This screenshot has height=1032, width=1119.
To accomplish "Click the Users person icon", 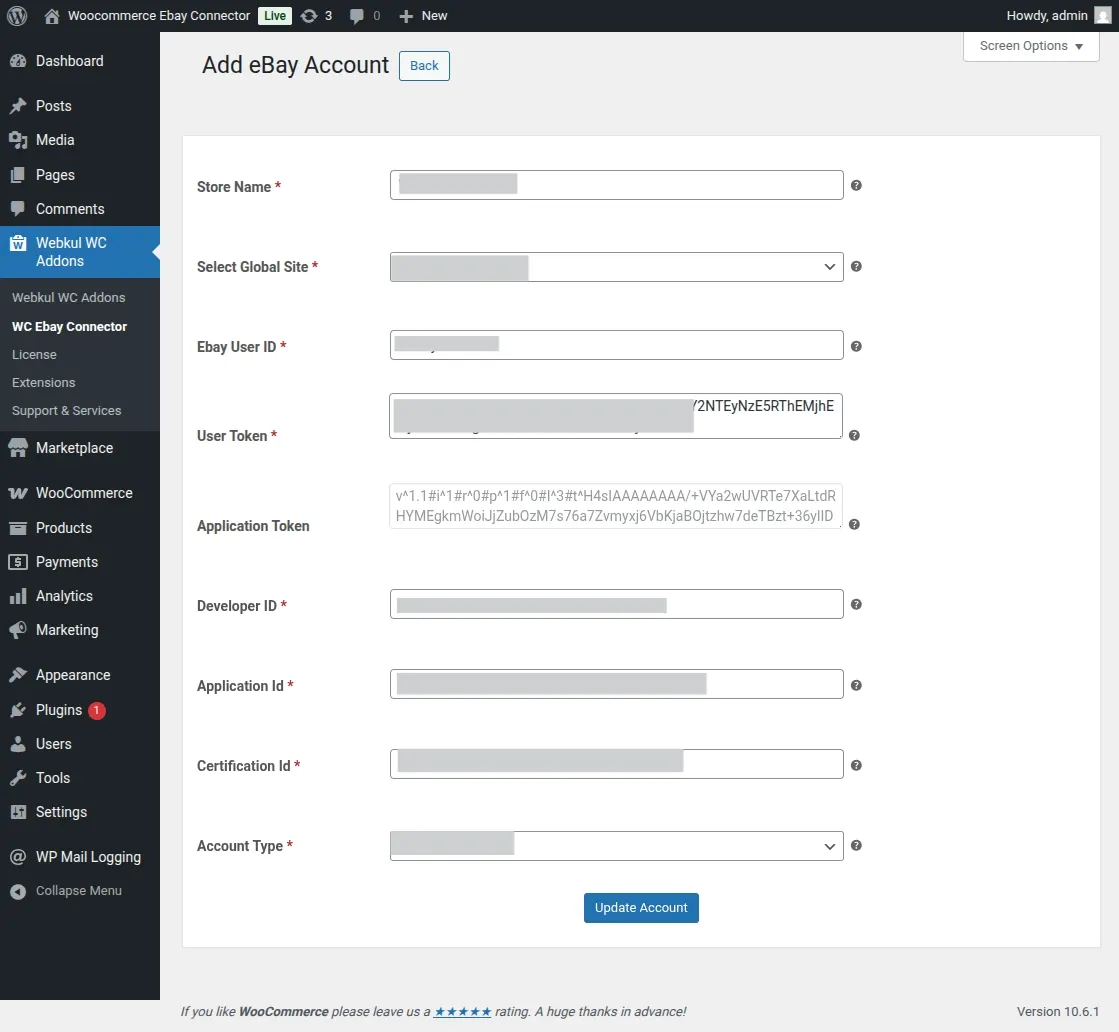I will [18, 744].
